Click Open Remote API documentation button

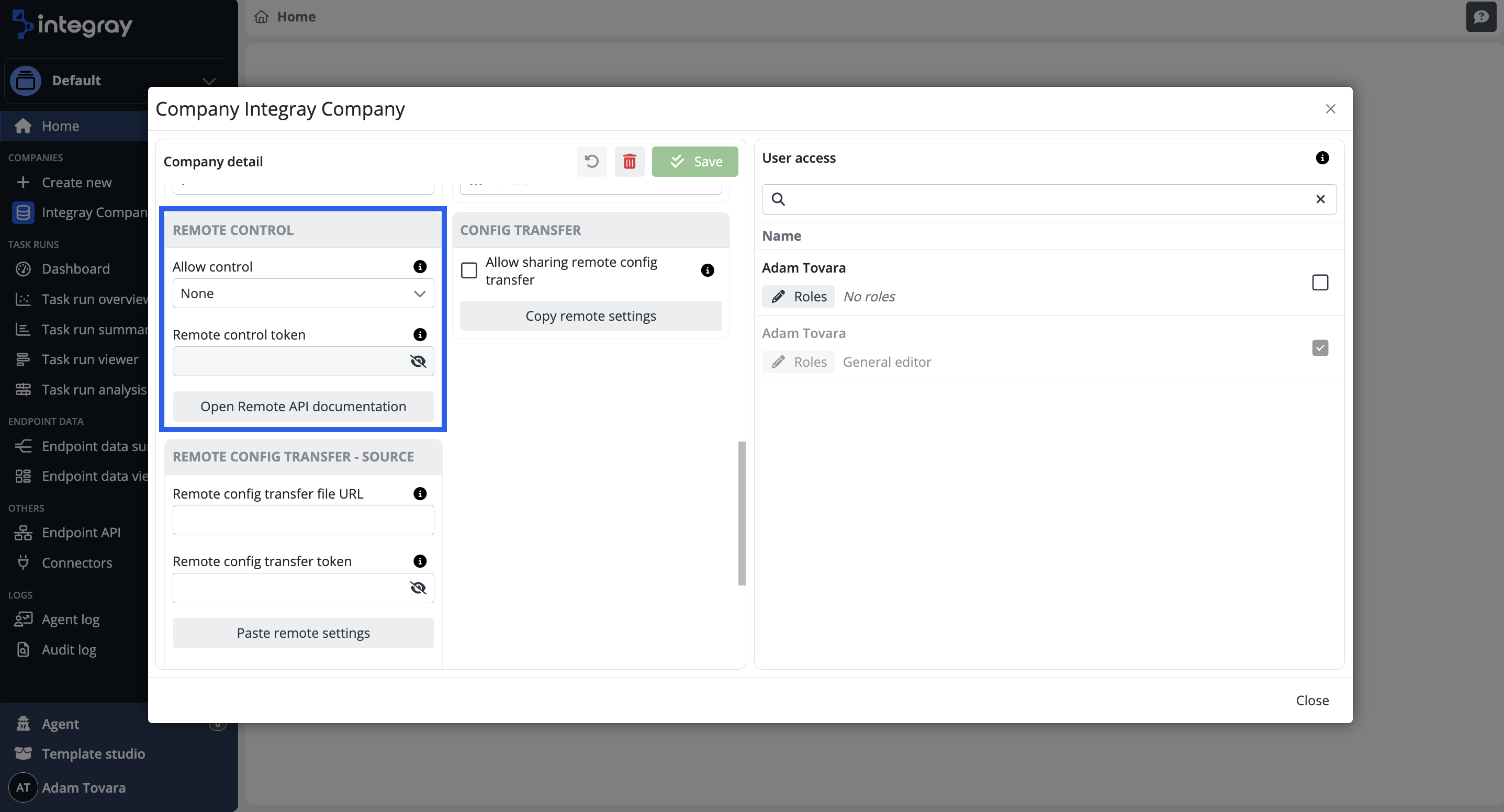point(303,407)
